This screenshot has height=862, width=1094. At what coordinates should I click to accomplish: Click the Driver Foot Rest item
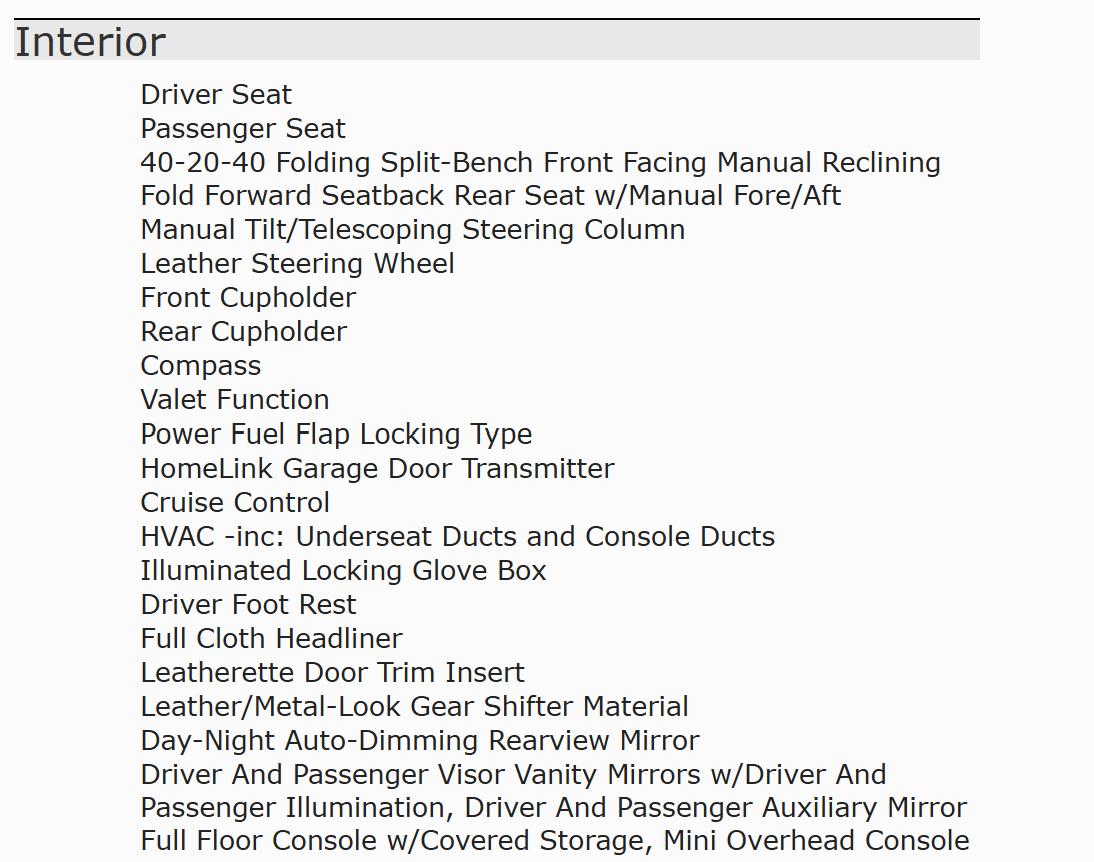248,604
